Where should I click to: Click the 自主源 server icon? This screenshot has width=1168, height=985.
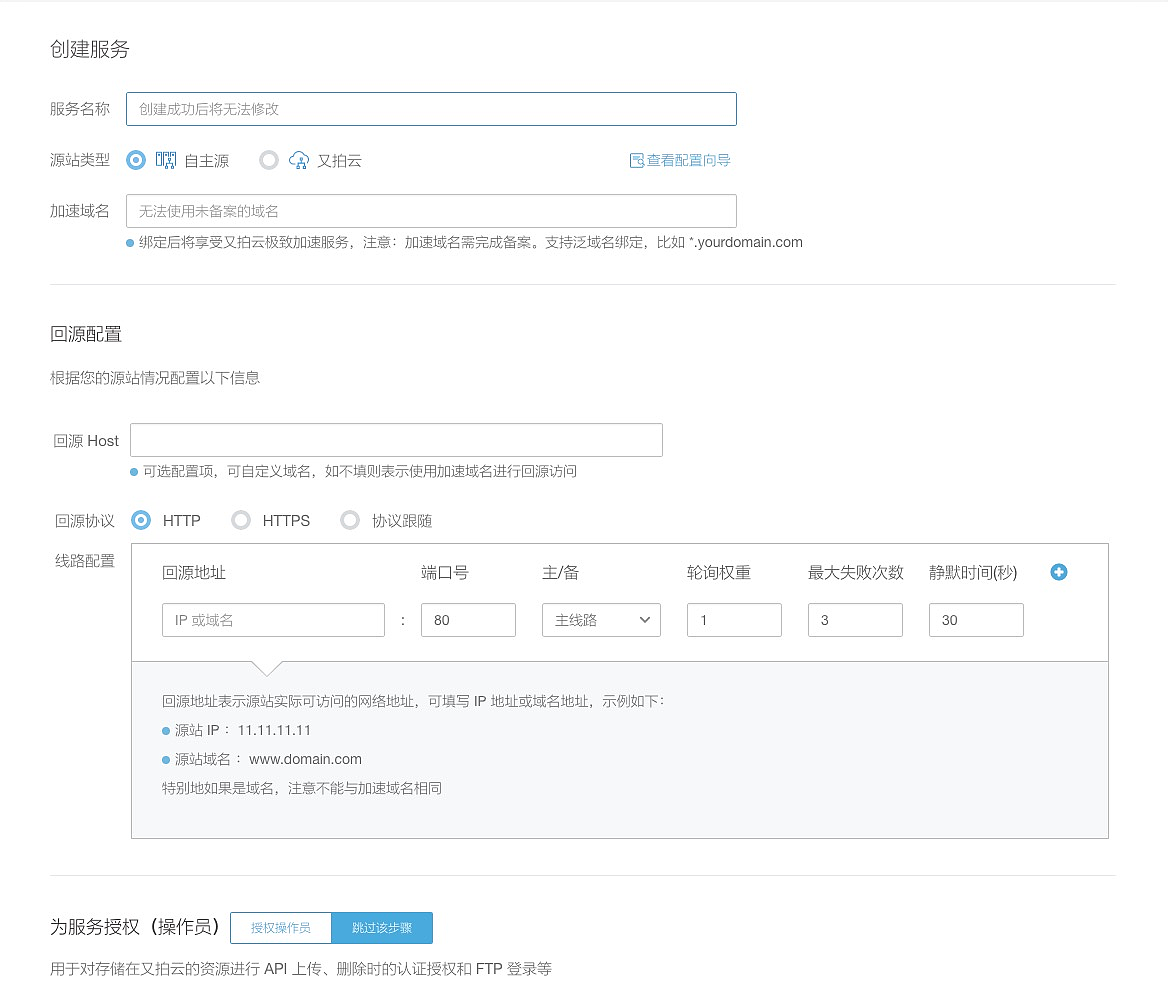point(166,160)
